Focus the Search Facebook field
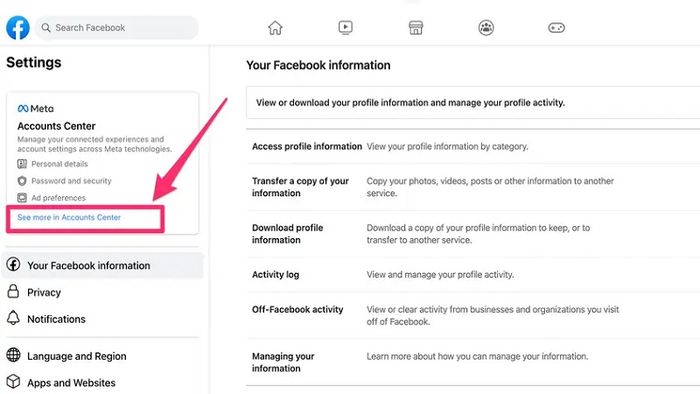700x394 pixels. [x=117, y=28]
